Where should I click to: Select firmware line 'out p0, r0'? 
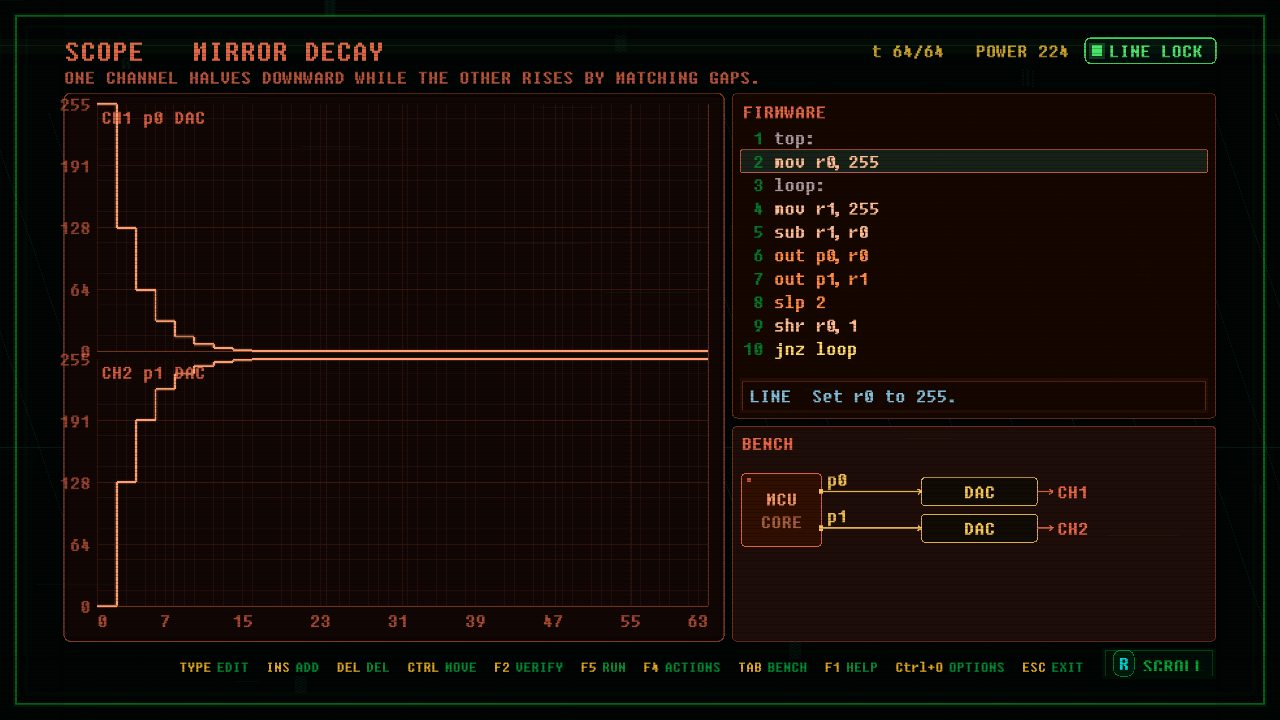[974, 256]
